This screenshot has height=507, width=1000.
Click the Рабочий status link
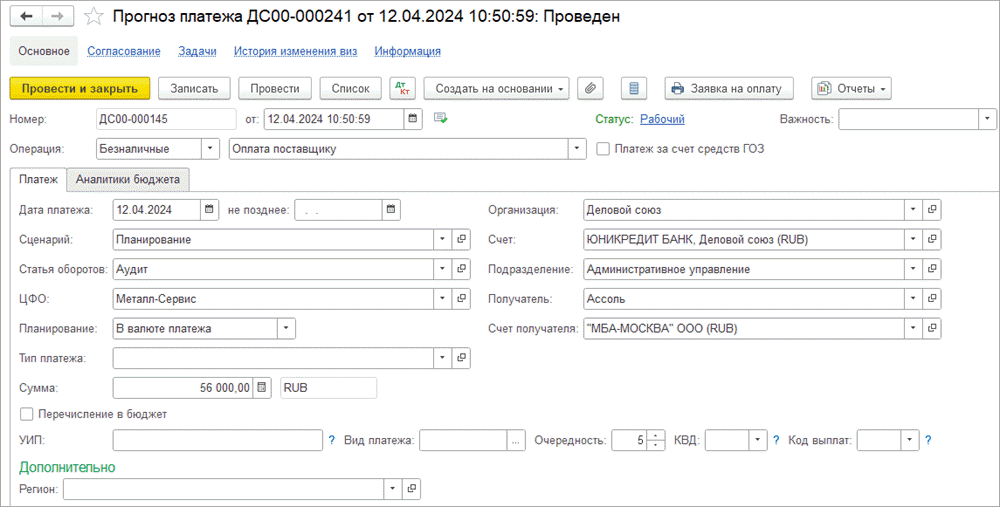662,119
